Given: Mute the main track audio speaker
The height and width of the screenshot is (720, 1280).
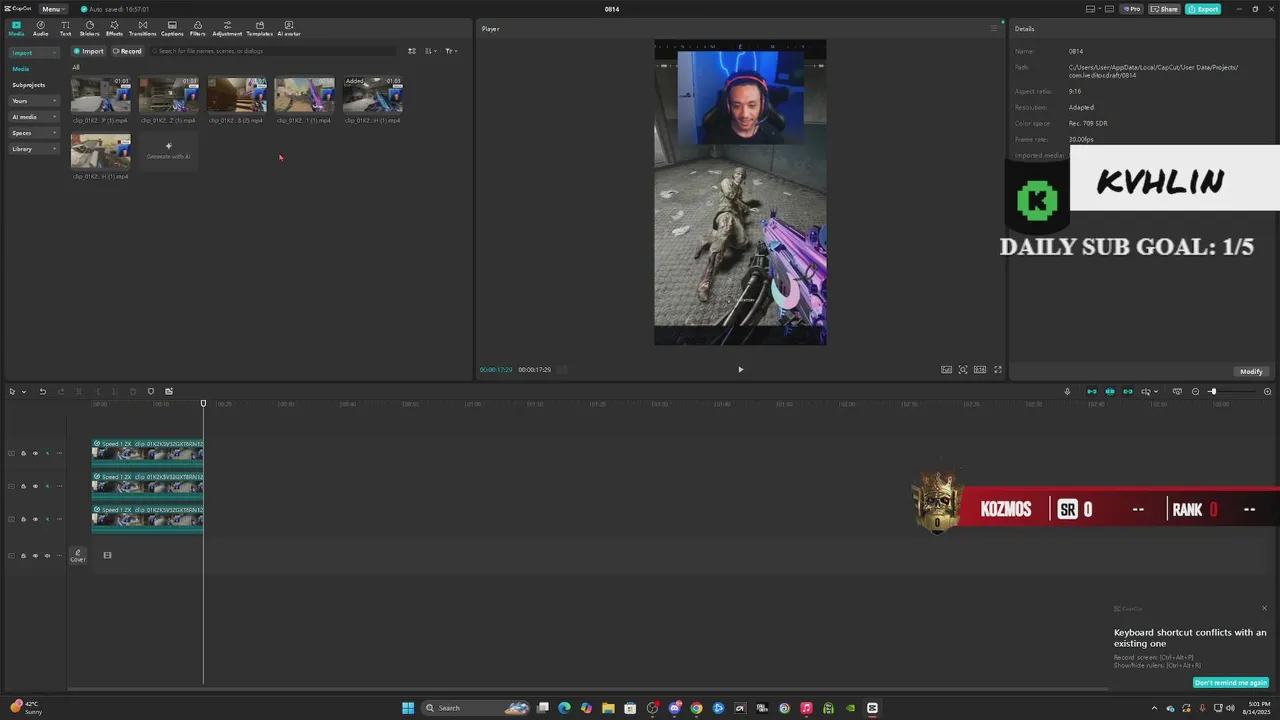Looking at the screenshot, I should point(47,555).
